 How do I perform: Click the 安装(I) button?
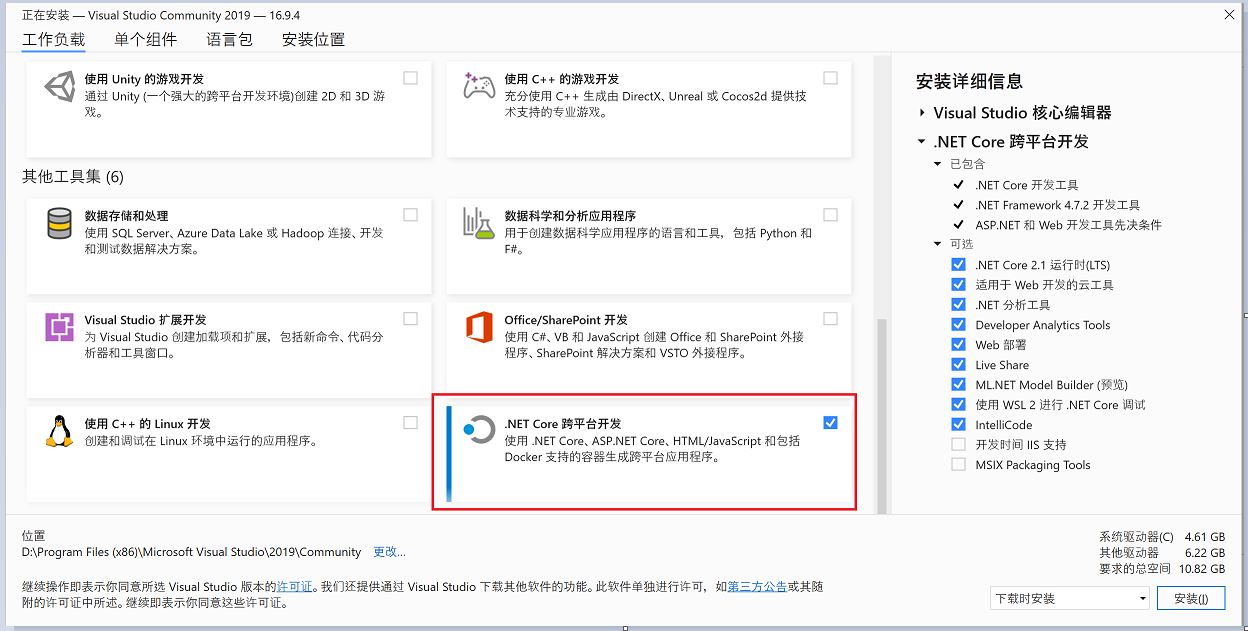coord(1191,599)
